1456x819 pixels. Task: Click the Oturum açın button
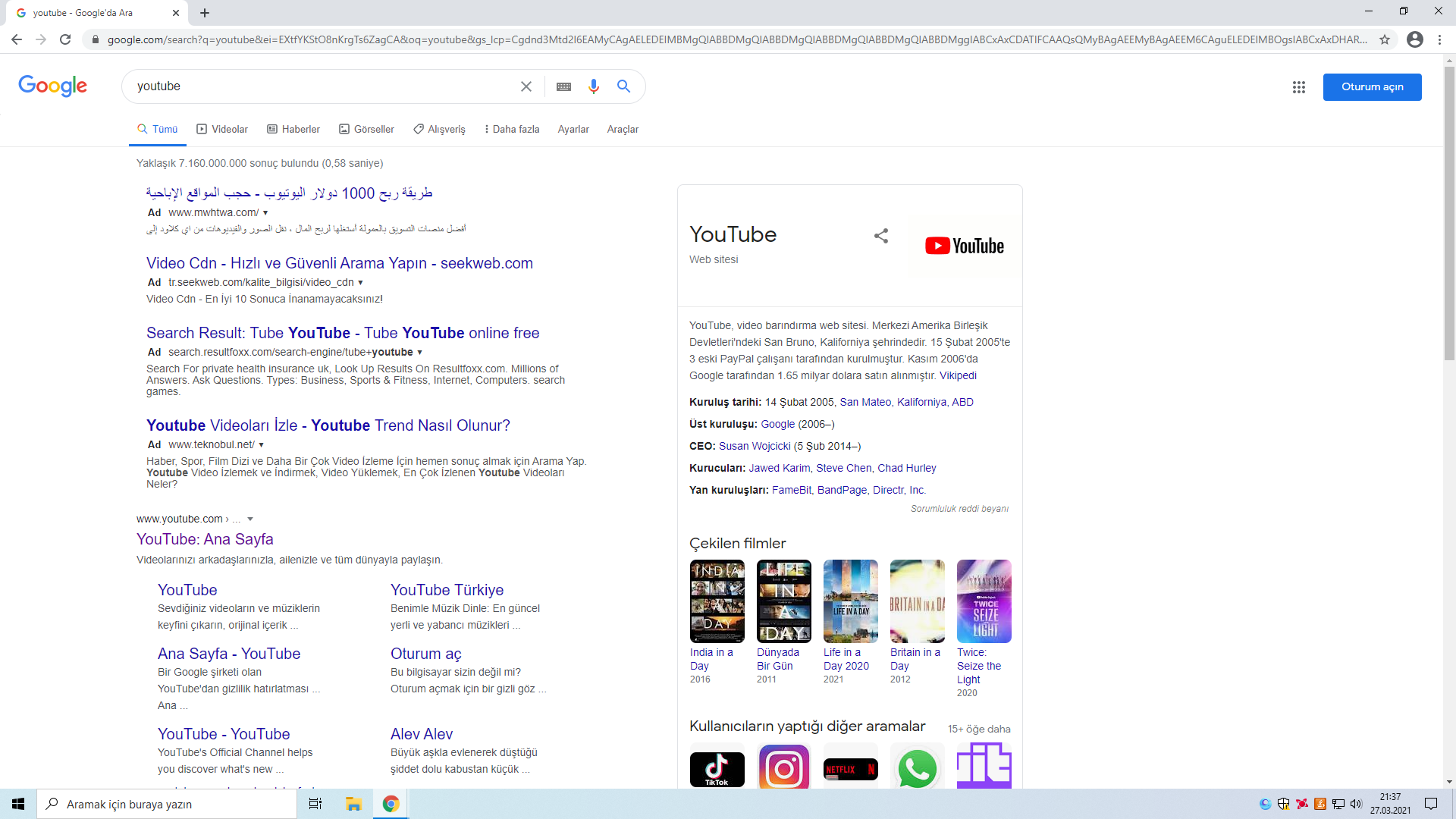tap(1372, 87)
